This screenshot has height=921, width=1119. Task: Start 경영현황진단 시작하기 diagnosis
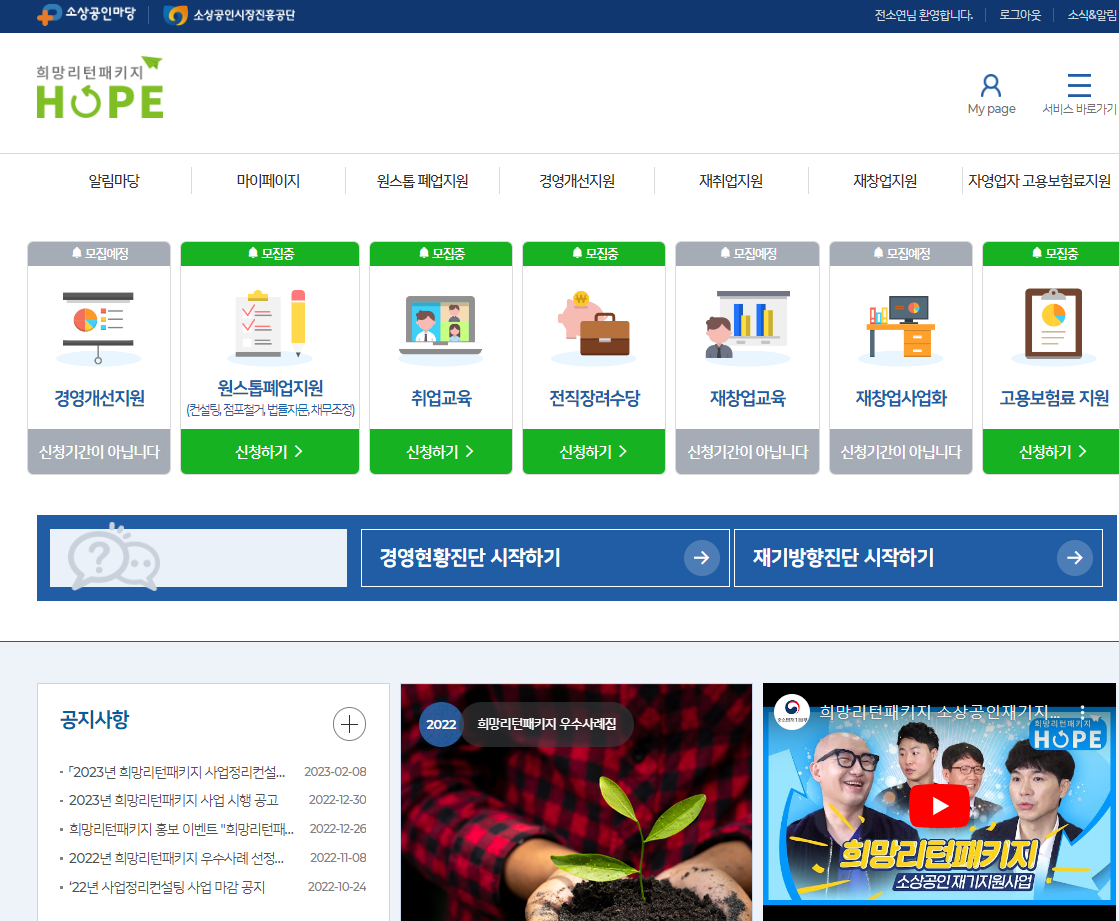click(x=545, y=558)
